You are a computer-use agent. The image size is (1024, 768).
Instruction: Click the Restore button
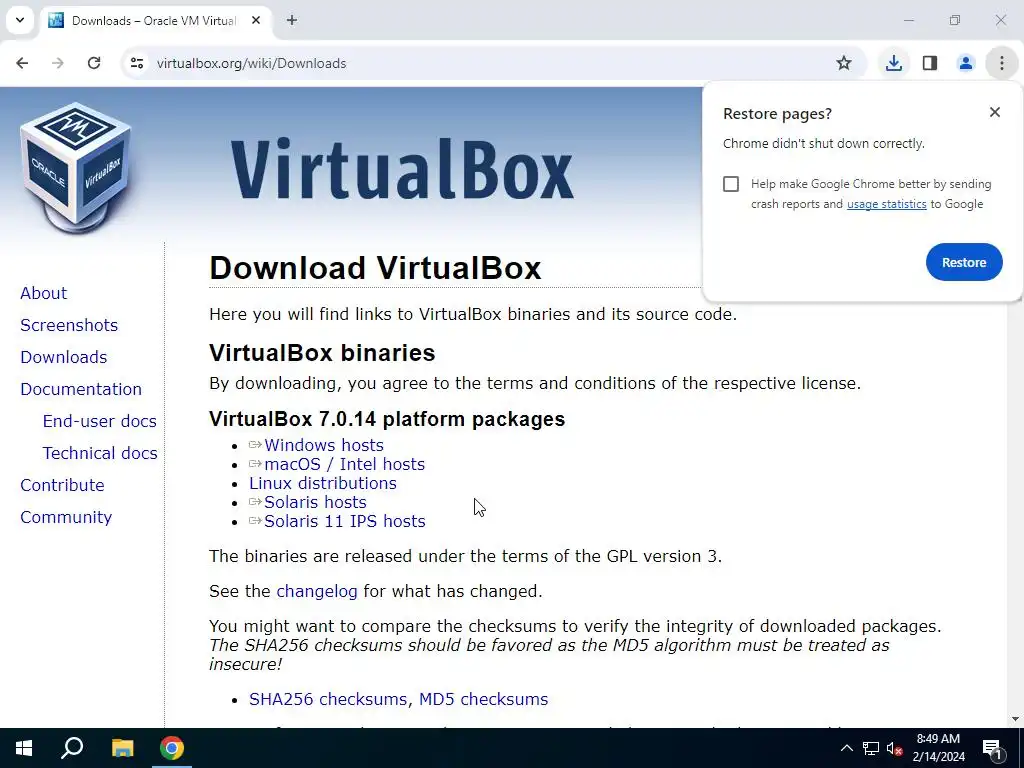click(x=964, y=262)
